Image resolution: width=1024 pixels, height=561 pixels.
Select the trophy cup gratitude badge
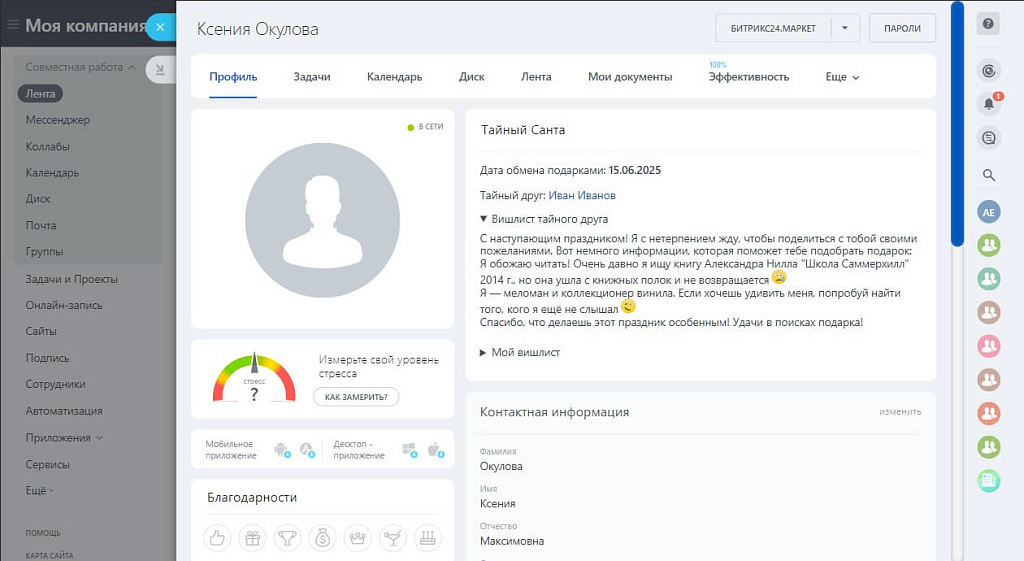pos(287,538)
